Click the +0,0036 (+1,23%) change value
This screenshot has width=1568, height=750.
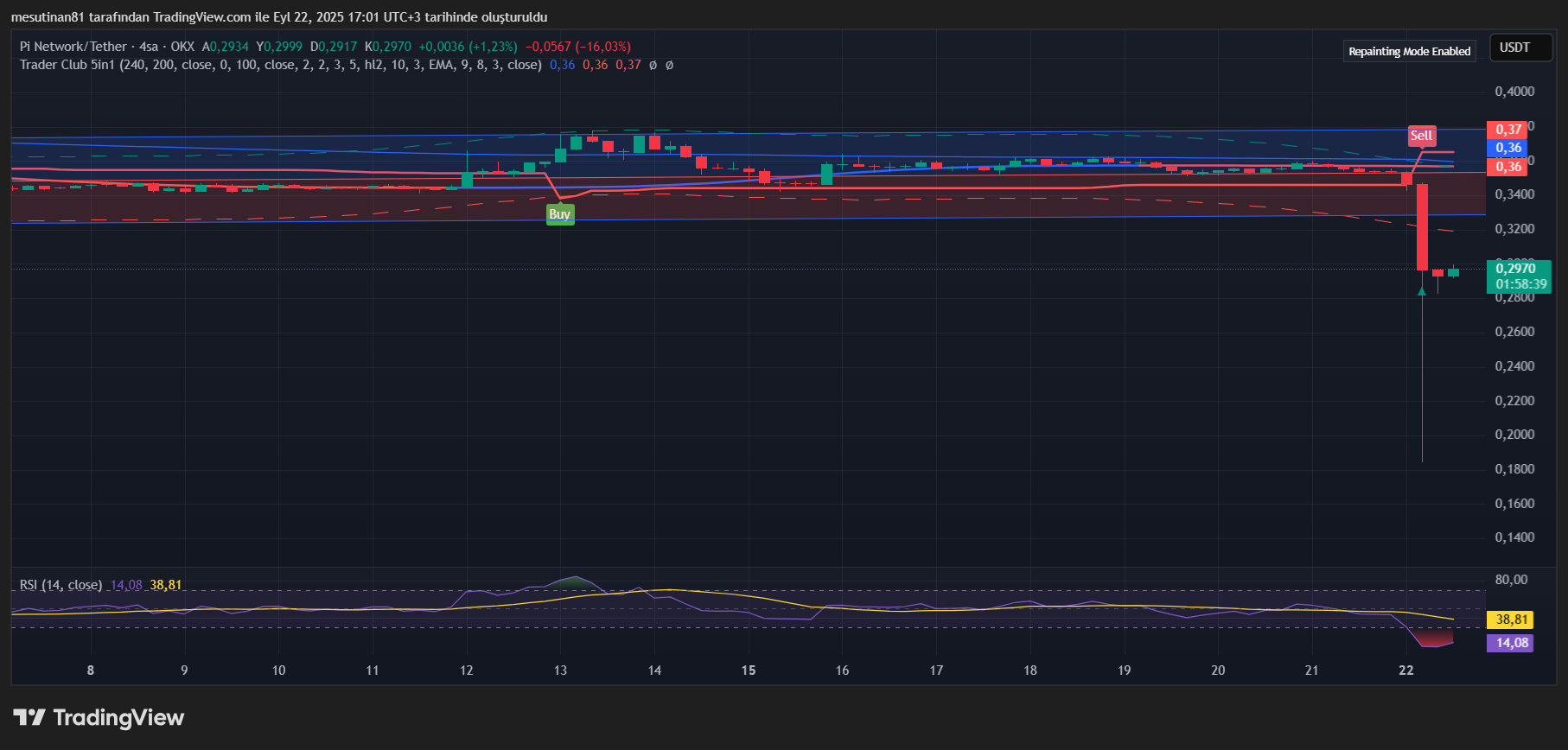click(468, 47)
